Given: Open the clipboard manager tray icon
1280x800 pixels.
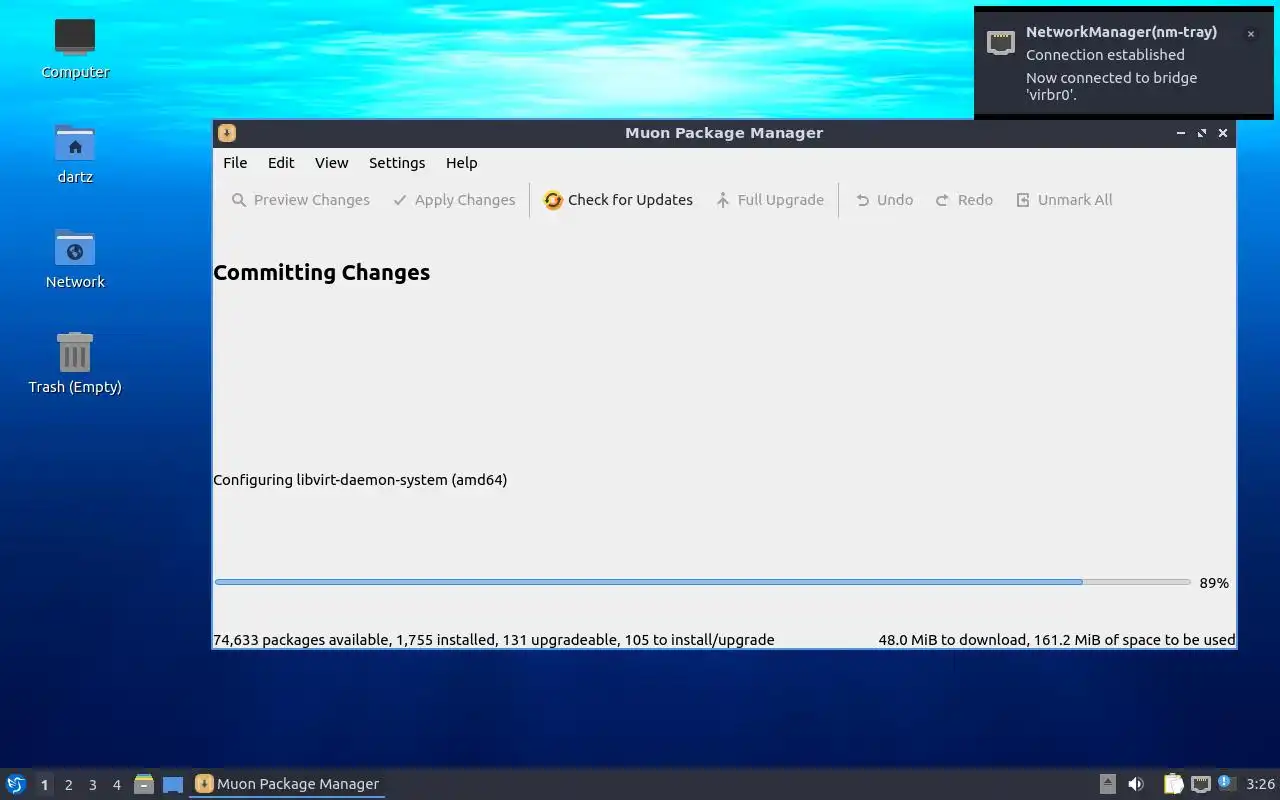Looking at the screenshot, I should click(x=1173, y=784).
